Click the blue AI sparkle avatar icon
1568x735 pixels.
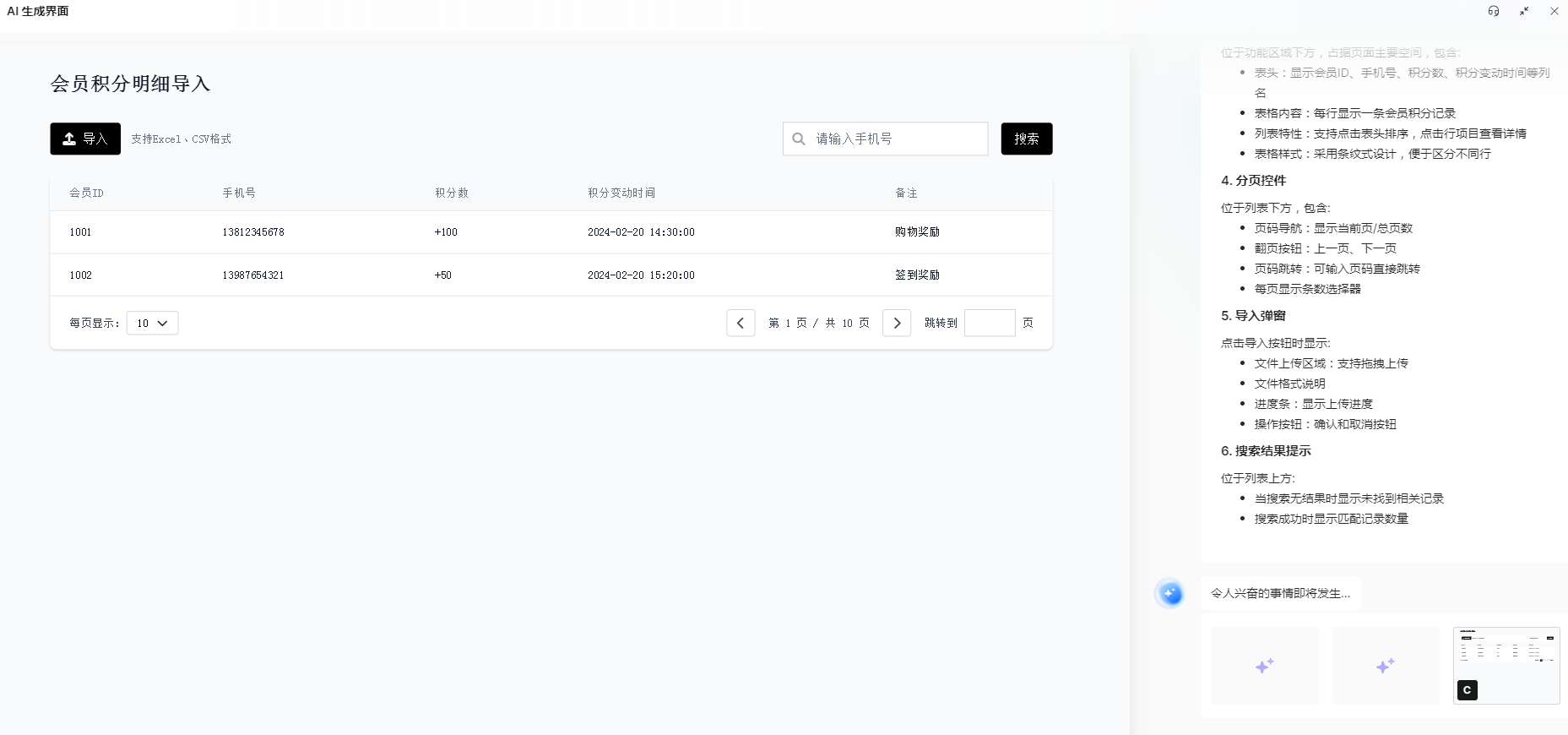click(x=1170, y=594)
